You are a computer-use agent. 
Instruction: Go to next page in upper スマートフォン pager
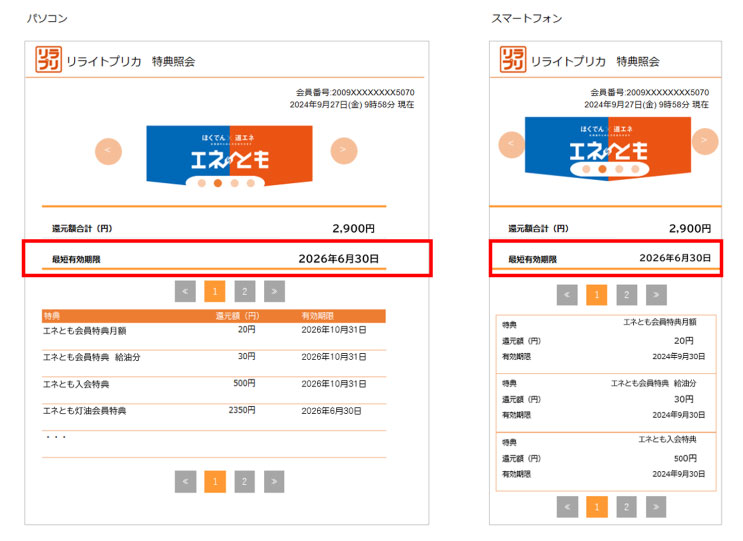point(656,295)
